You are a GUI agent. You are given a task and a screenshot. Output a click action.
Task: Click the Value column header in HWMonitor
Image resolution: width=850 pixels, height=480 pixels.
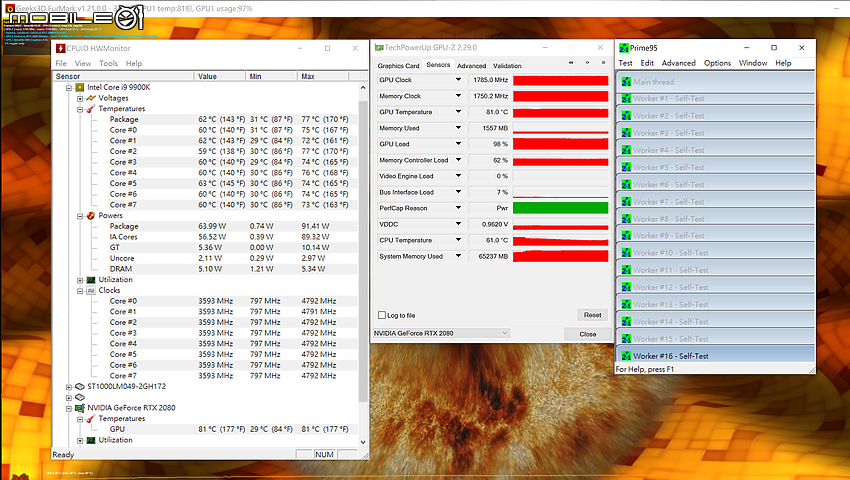pos(220,76)
